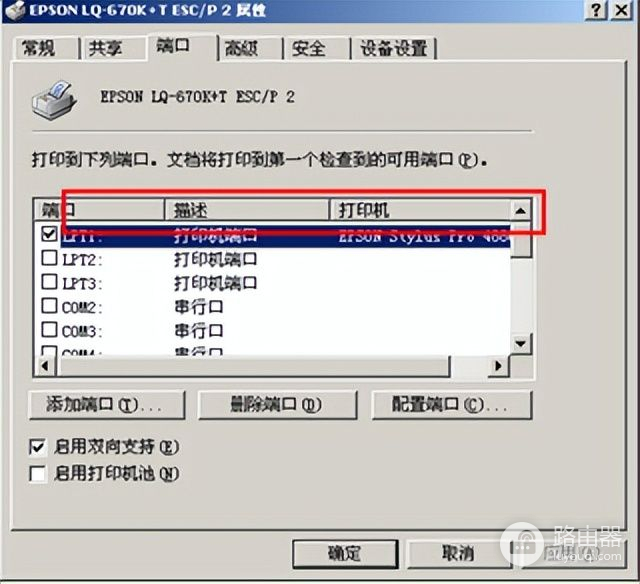Click the help question mark button
Viewport: 640px width, 584px height.
pos(596,9)
